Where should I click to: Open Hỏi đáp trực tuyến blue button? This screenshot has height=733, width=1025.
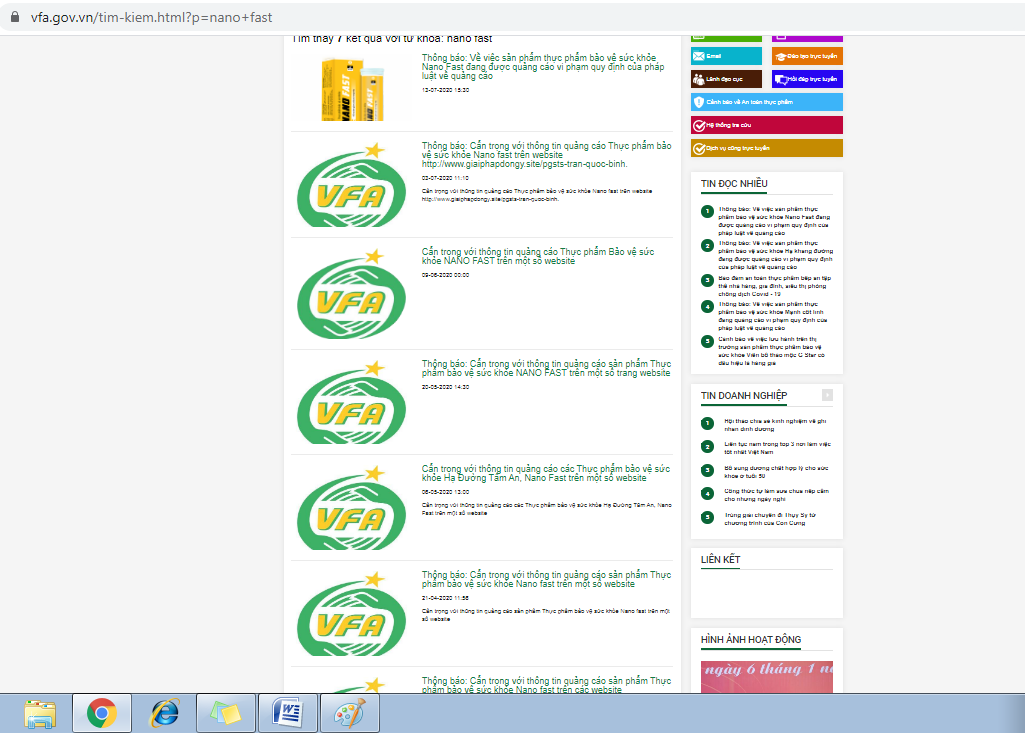click(808, 79)
